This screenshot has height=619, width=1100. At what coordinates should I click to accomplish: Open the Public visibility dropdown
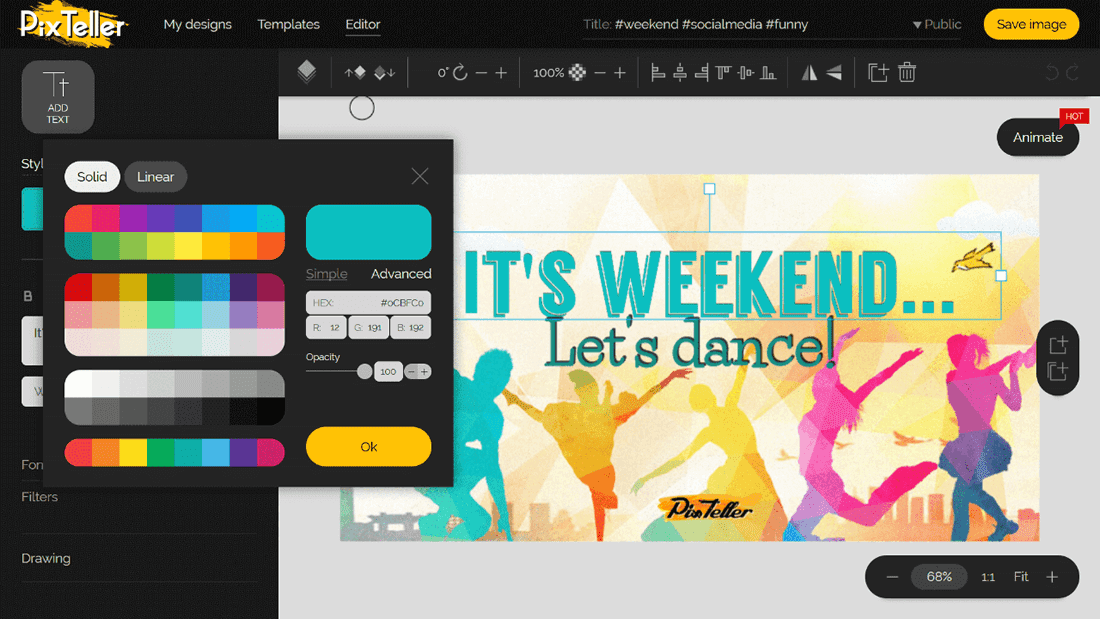[937, 25]
